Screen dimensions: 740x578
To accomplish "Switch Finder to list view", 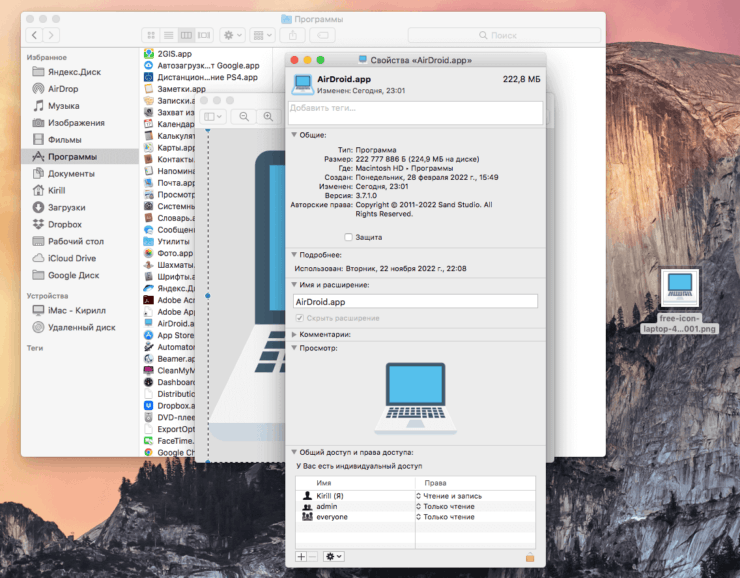I will click(x=168, y=35).
